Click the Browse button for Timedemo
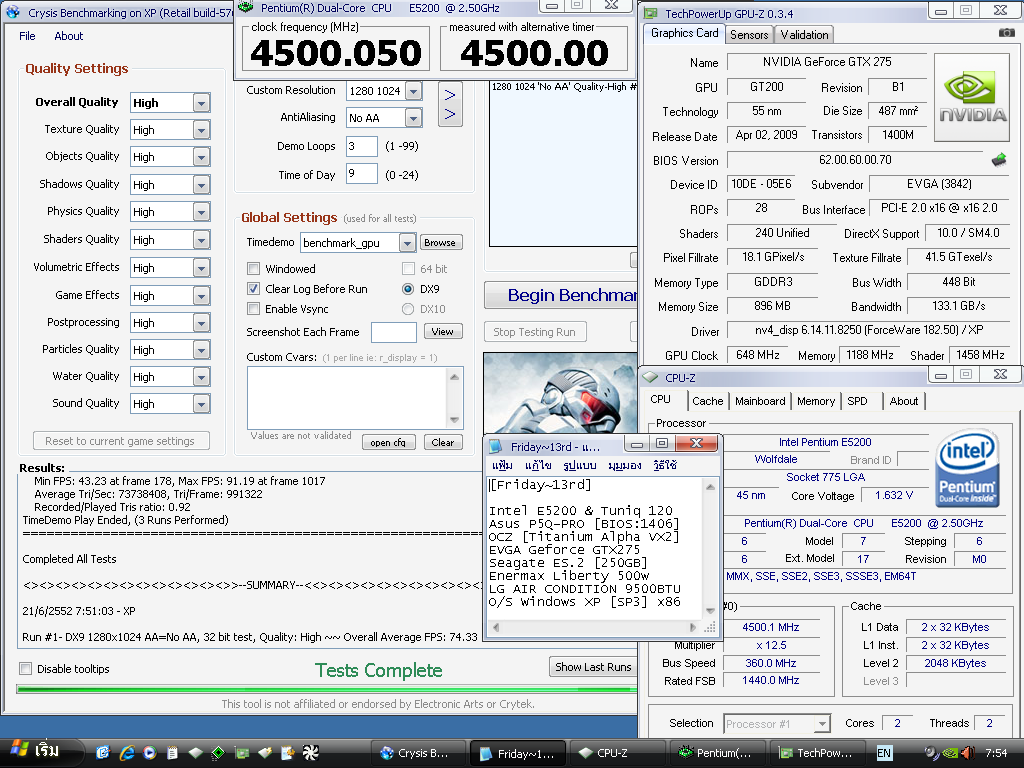The height and width of the screenshot is (768, 1024). point(440,242)
